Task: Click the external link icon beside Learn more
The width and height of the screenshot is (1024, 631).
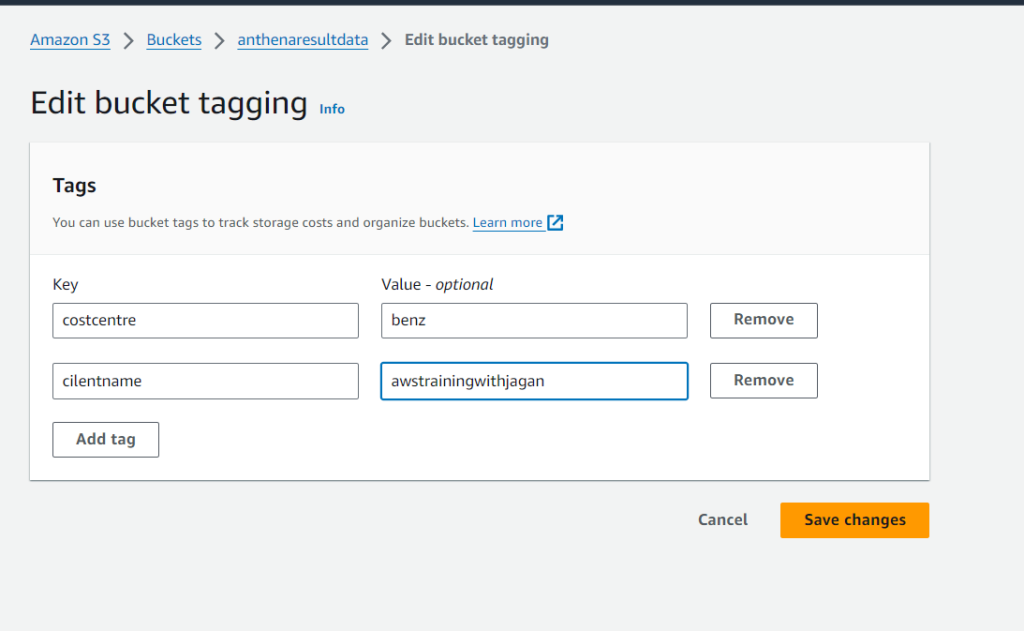Action: coord(555,223)
